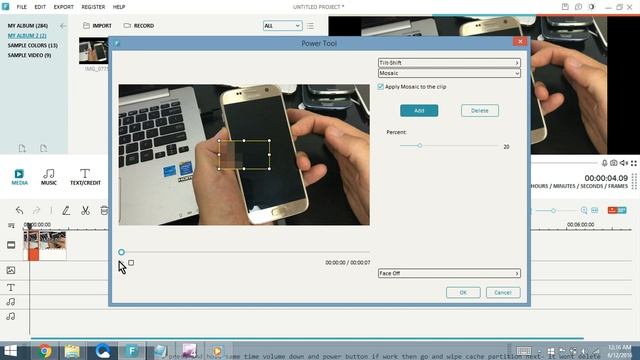Viewport: 640px width, 360px height.
Task: Click OK in Power Tool dialog
Action: (463, 293)
